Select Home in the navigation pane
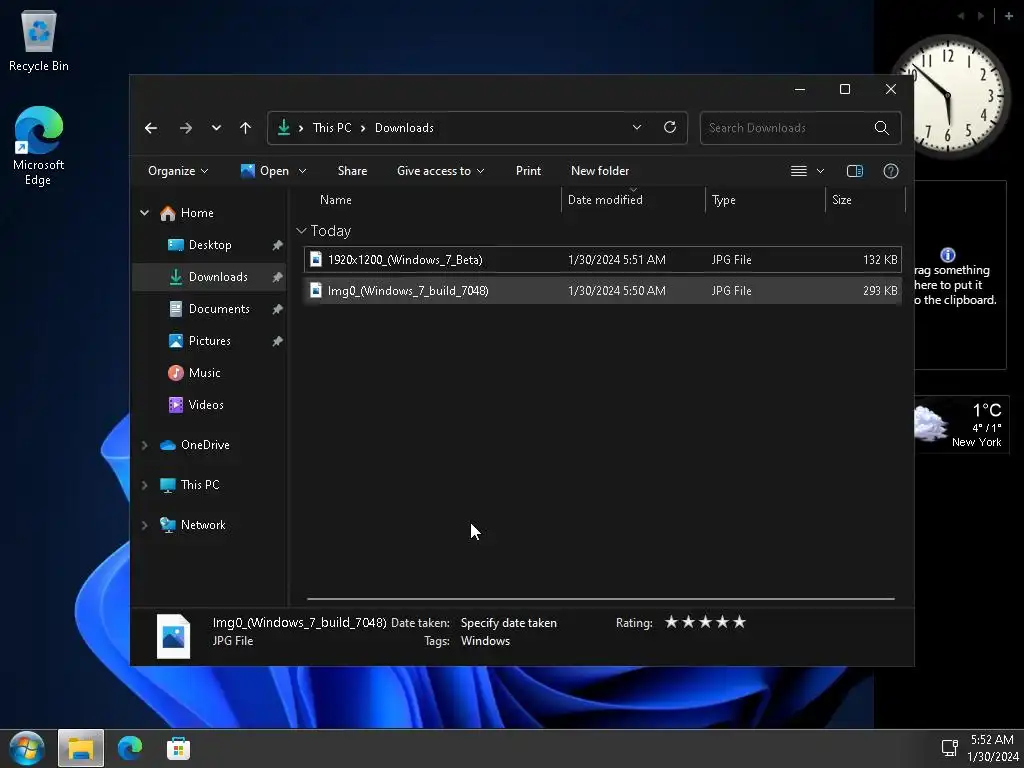Image resolution: width=1024 pixels, height=768 pixels. click(187, 213)
